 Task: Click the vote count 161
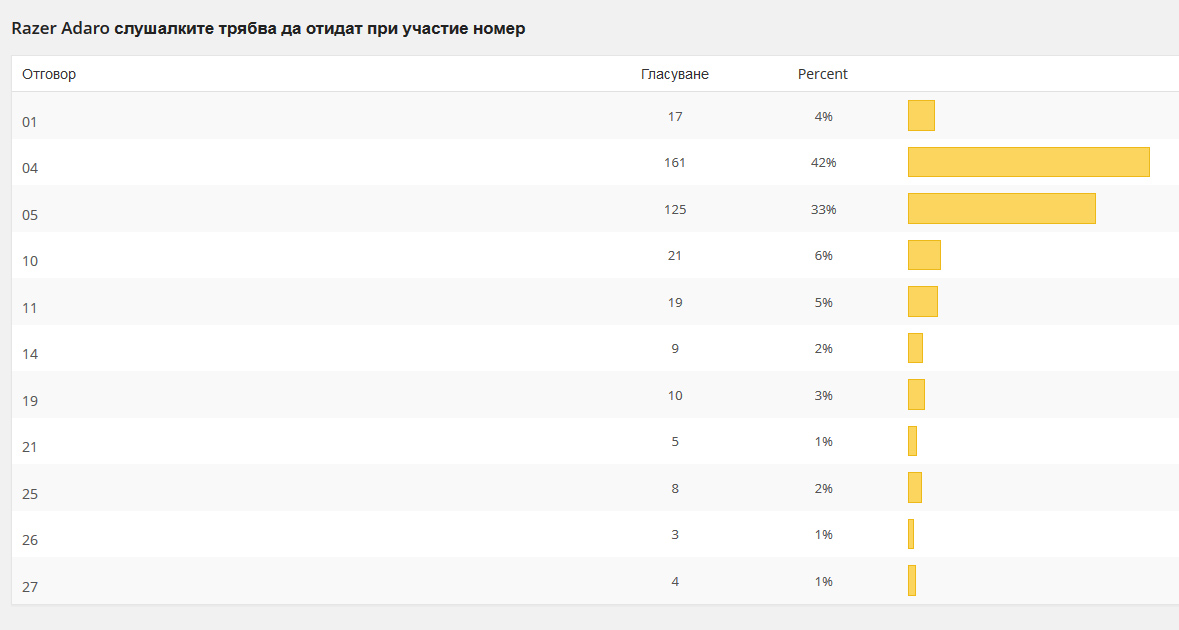point(675,162)
